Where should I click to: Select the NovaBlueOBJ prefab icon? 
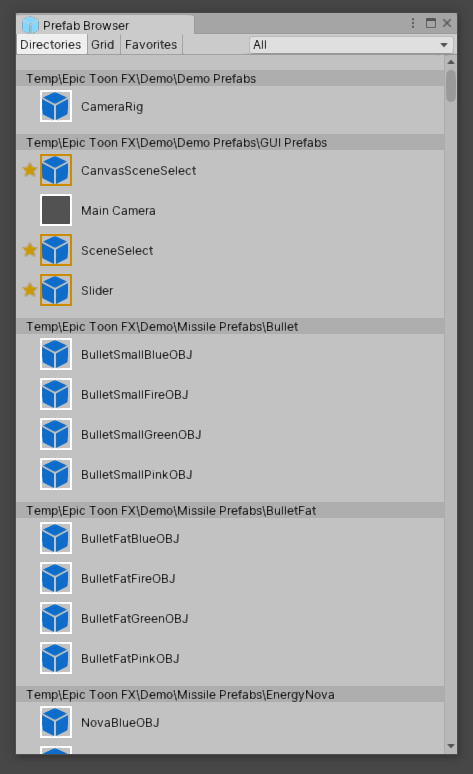pyautogui.click(x=56, y=722)
